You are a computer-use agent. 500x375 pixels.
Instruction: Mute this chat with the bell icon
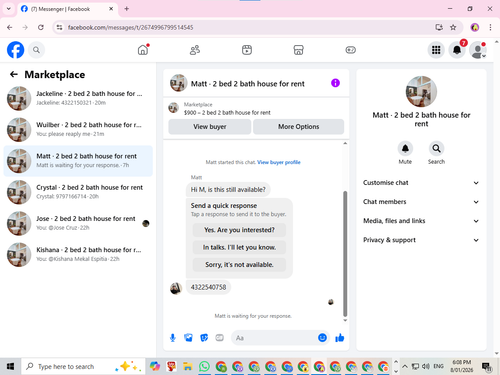(x=405, y=148)
